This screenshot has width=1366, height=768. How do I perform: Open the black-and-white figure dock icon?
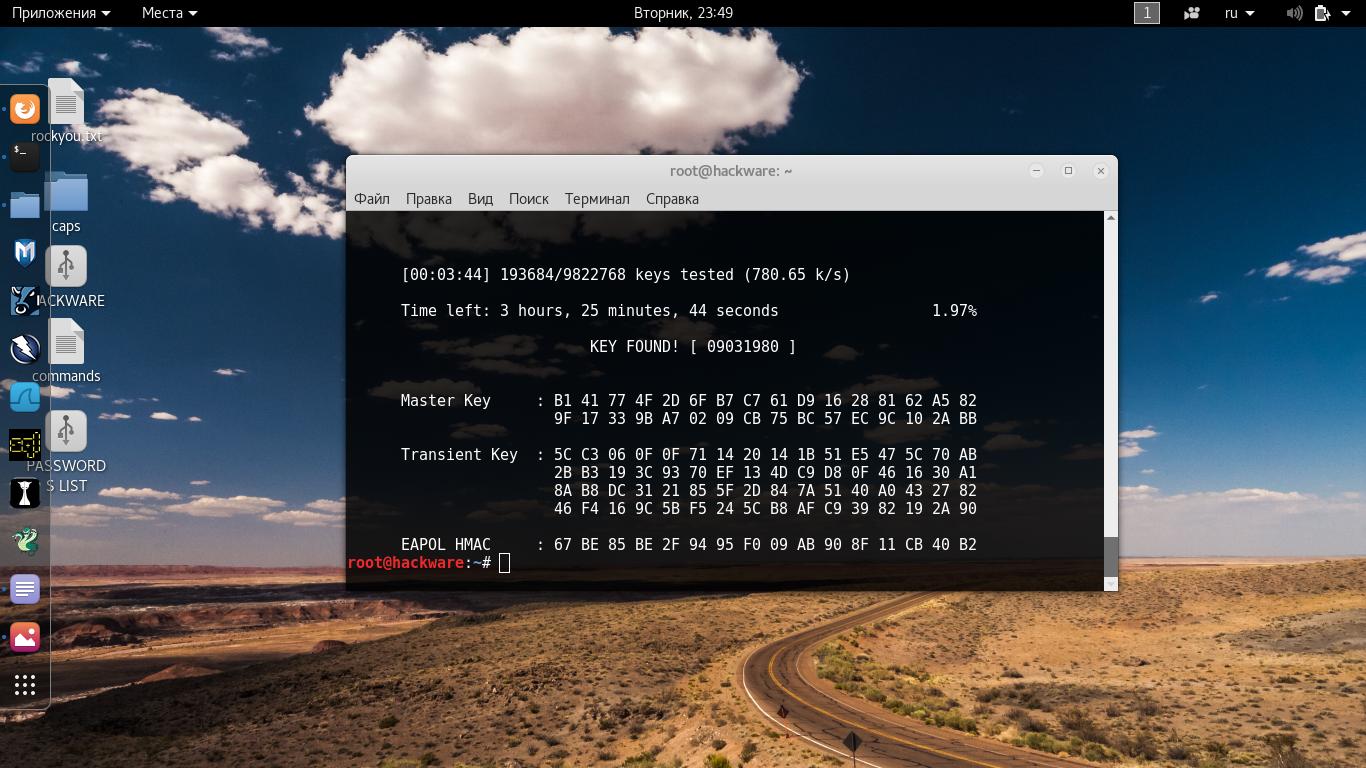[x=25, y=493]
